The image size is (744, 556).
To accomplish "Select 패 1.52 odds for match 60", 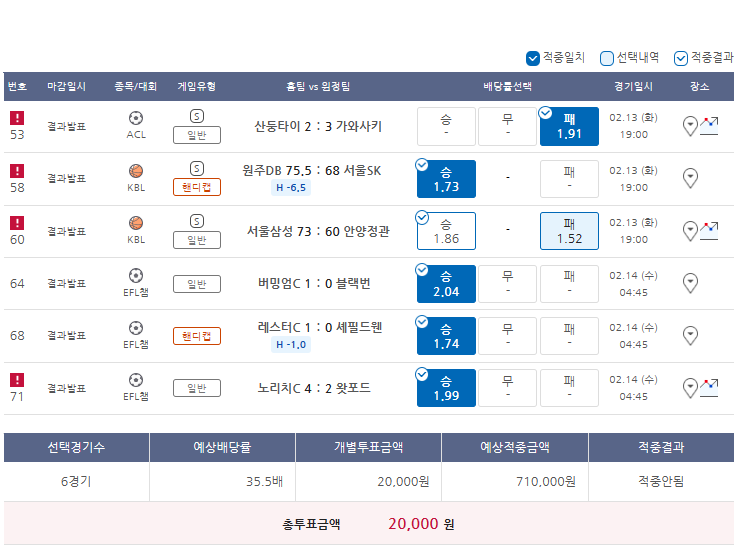I will coord(569,231).
